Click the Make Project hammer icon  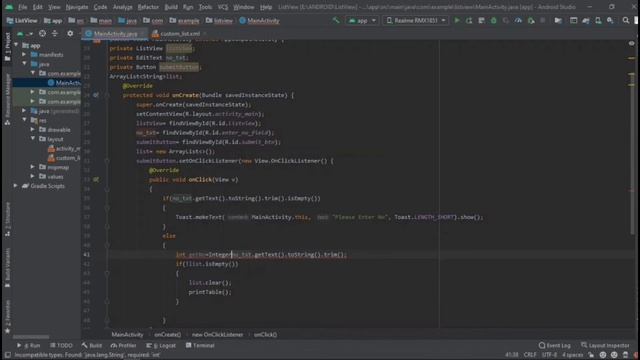[x=336, y=20]
